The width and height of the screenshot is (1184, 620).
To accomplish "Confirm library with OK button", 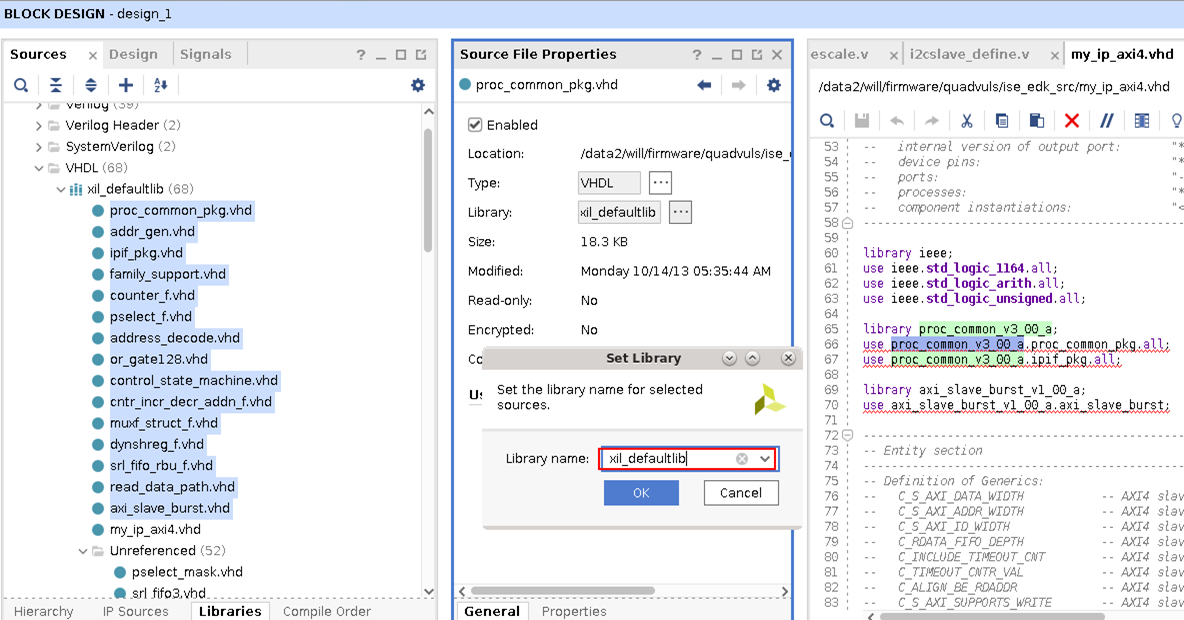I will pyautogui.click(x=641, y=493).
